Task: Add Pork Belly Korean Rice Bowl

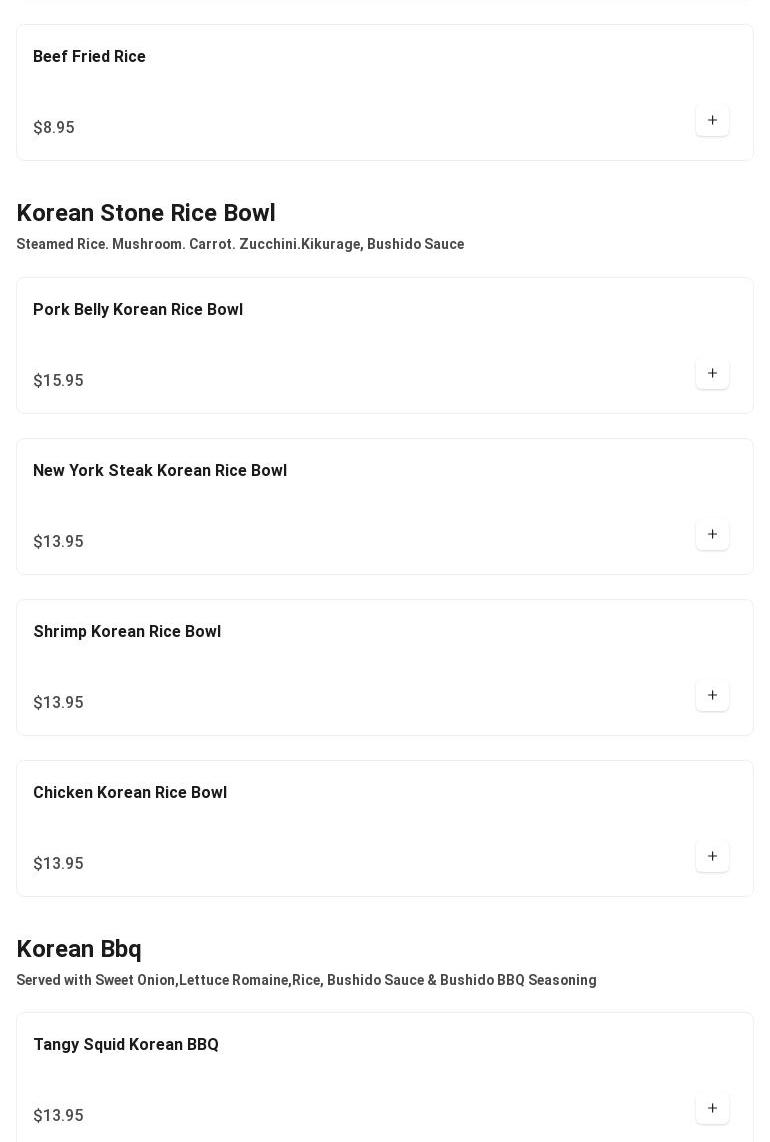Action: [x=712, y=374]
